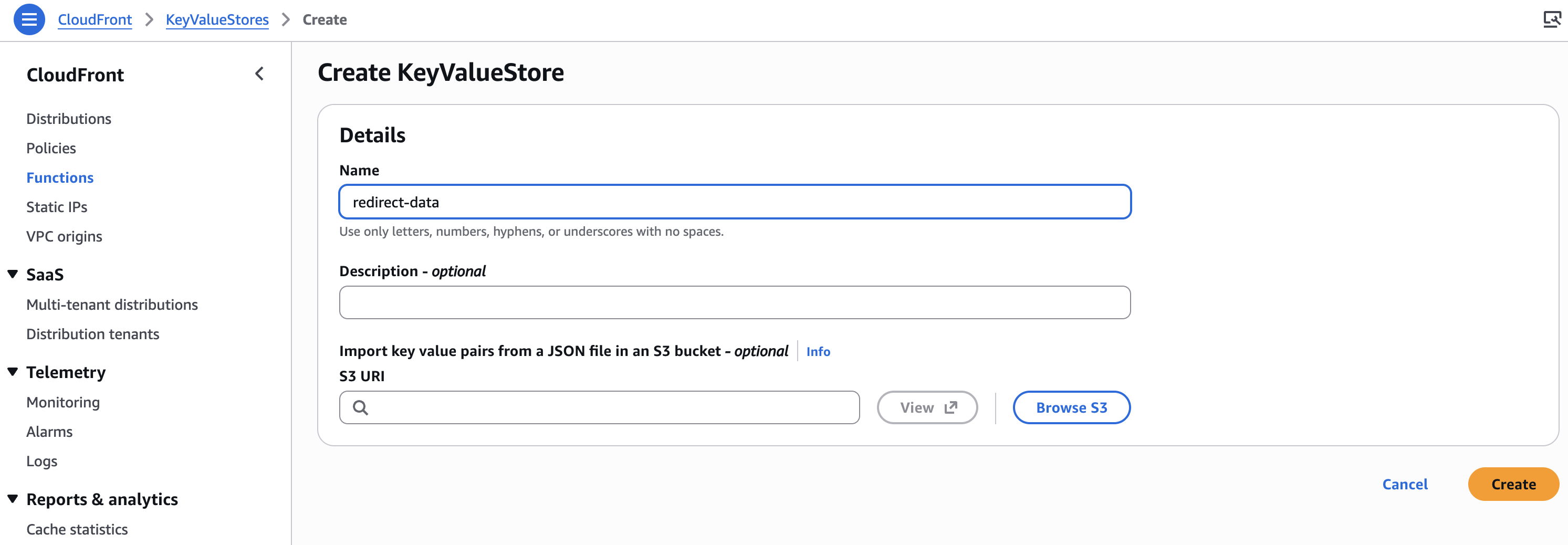1568x545 pixels.
Task: Open Distributions in the sidebar
Action: tap(69, 119)
